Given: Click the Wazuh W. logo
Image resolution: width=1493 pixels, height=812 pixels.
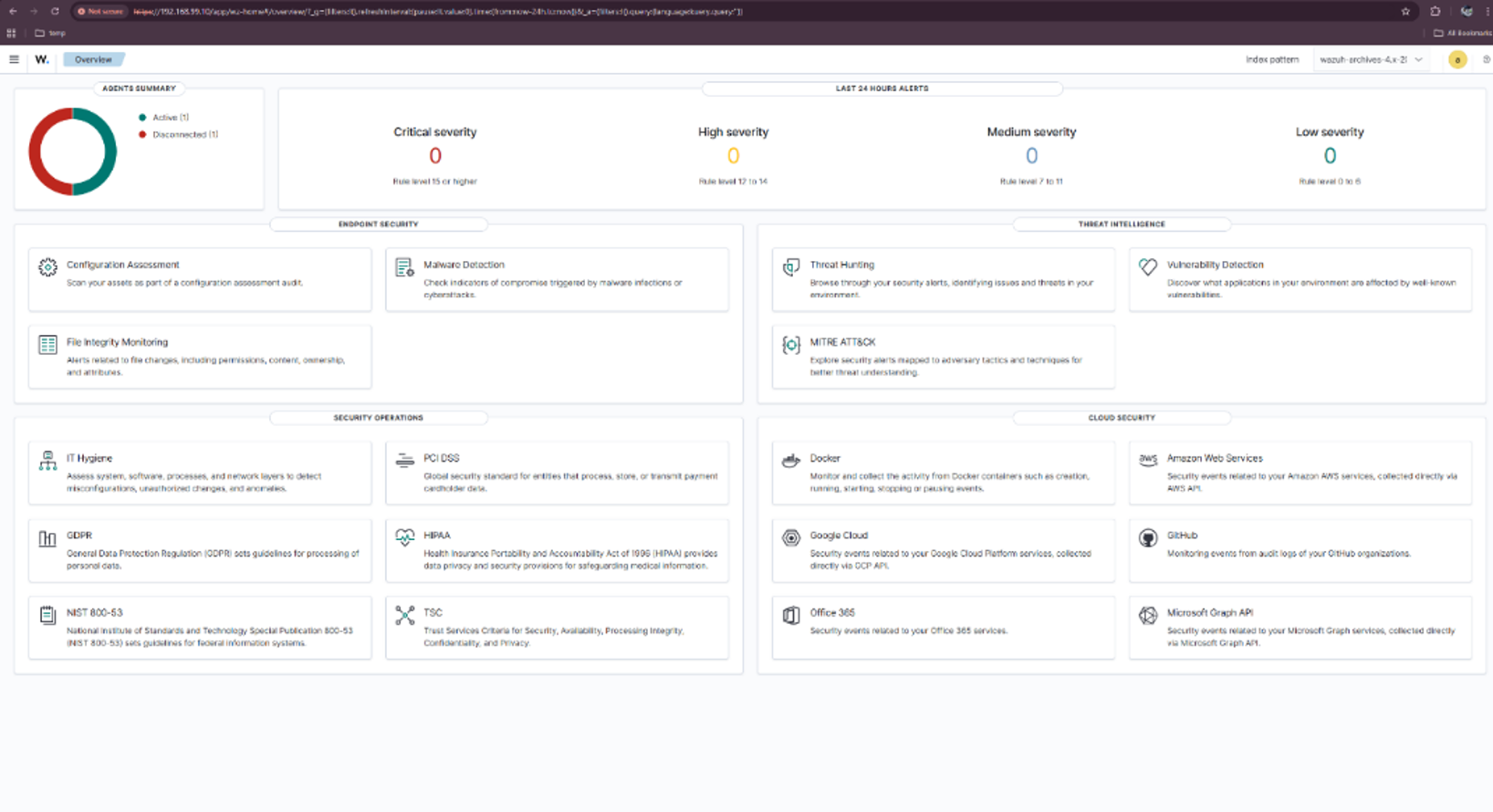Looking at the screenshot, I should (x=42, y=59).
